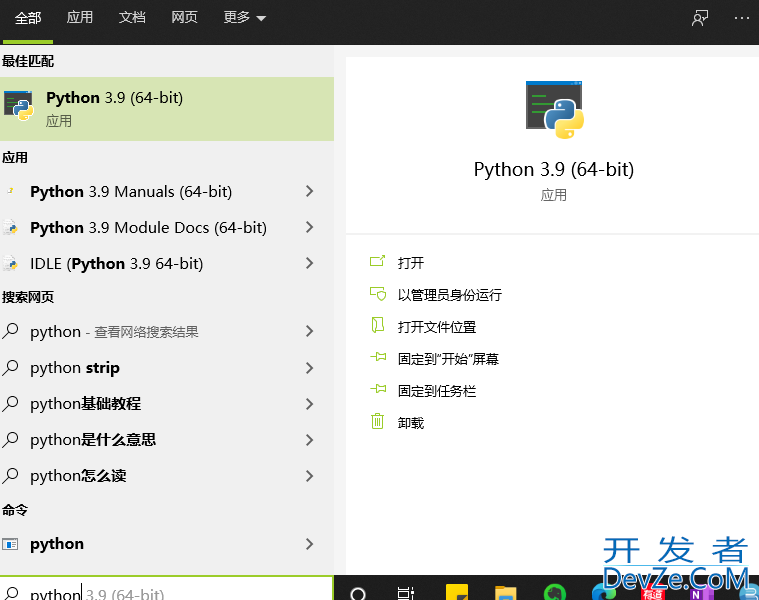759x600 pixels.
Task: Click the pin icon beside 固定到任务栏
Action: pos(378,389)
